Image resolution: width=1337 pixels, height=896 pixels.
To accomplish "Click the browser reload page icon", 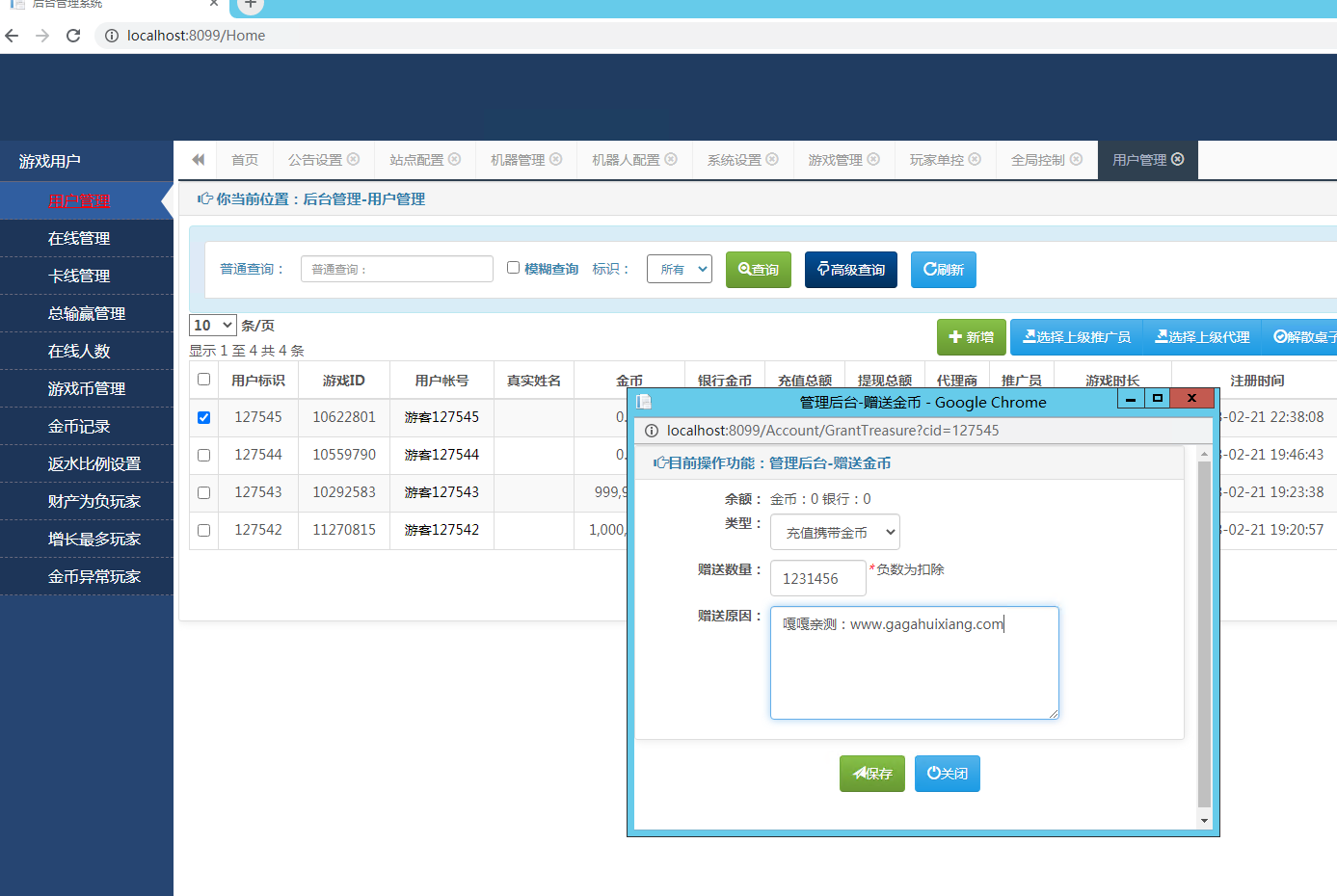I will (73, 36).
